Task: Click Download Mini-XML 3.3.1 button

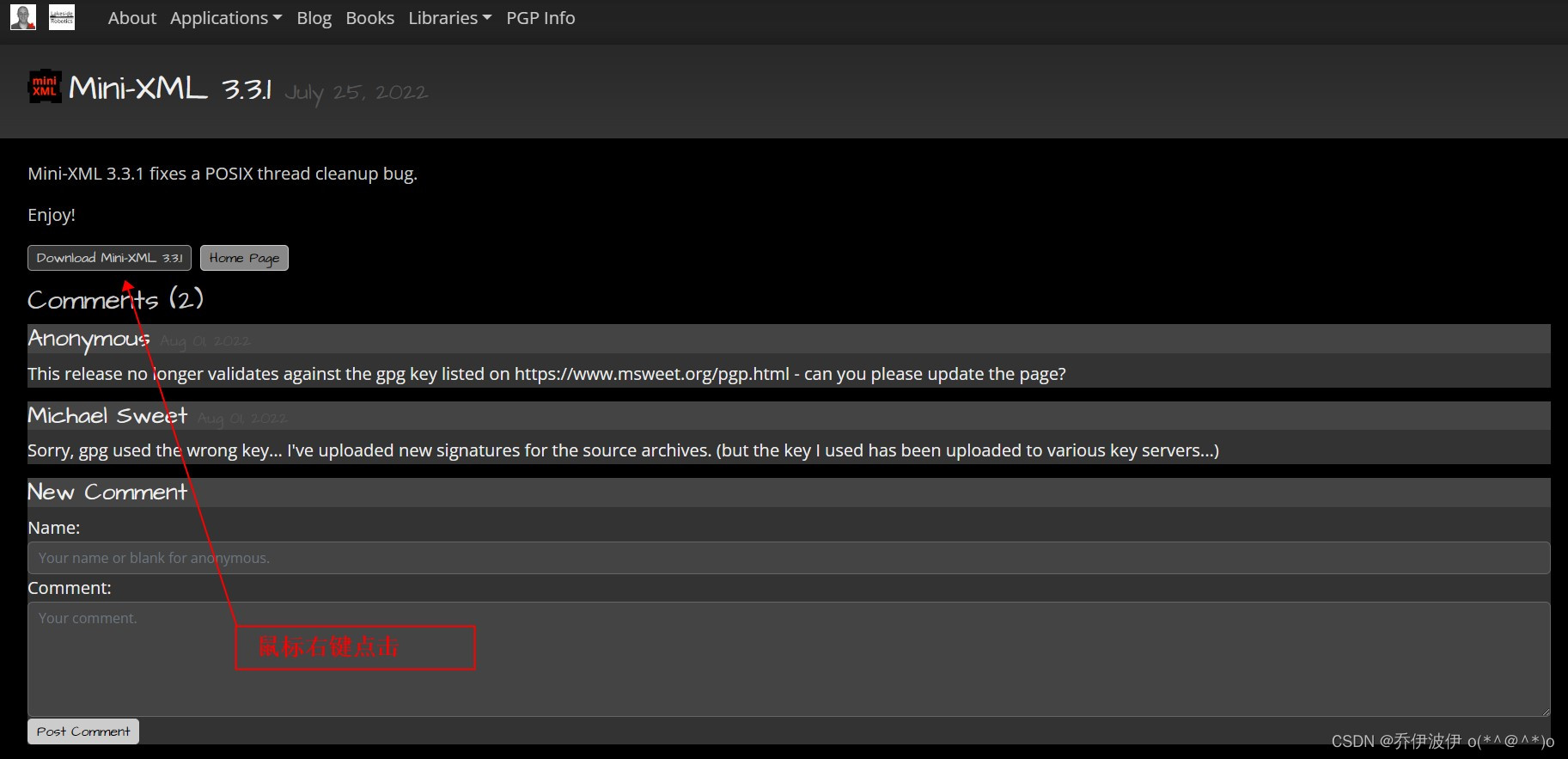Action: coord(109,258)
